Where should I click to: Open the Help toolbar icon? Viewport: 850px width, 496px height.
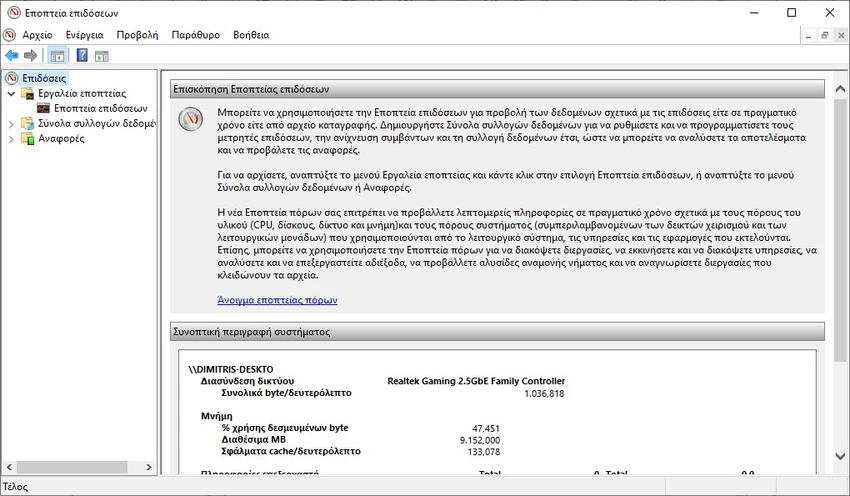pyautogui.click(x=82, y=55)
